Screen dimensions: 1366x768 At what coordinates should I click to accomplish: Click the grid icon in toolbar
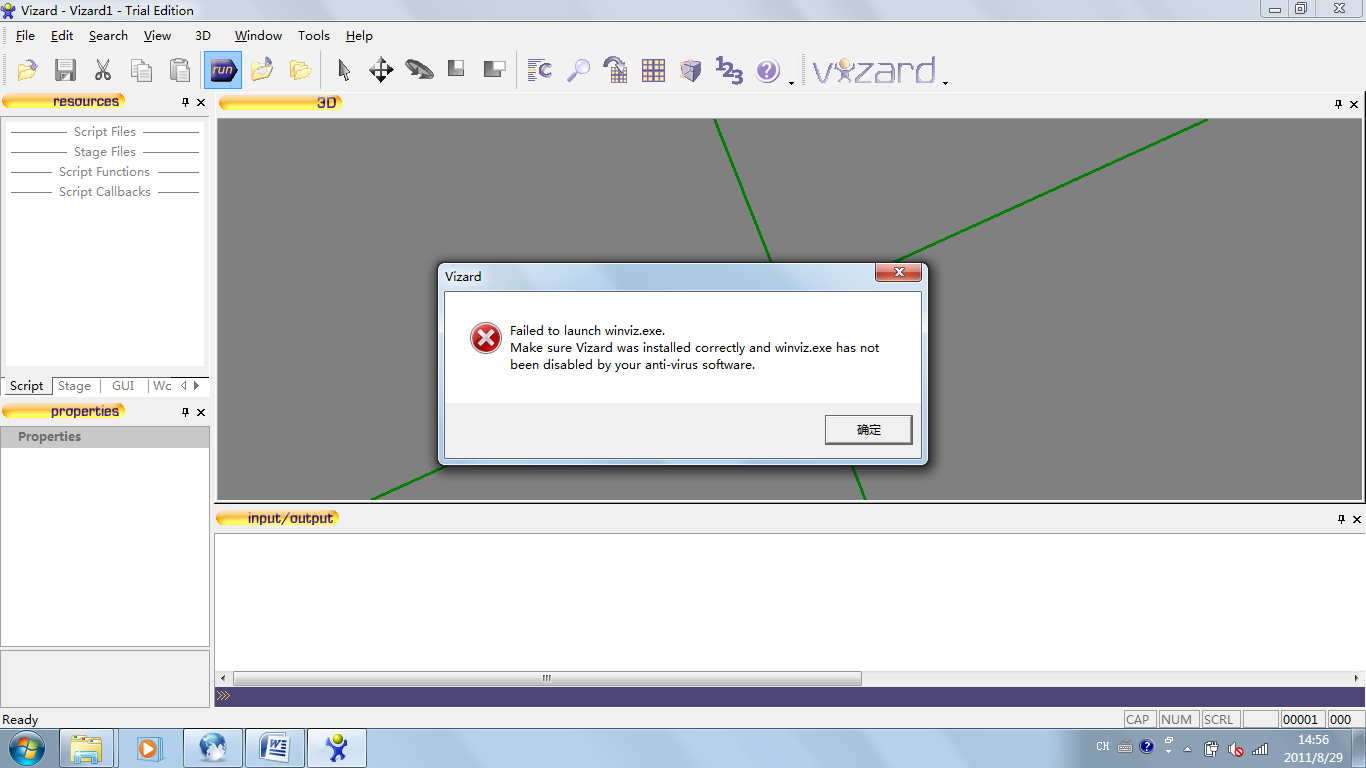[653, 70]
